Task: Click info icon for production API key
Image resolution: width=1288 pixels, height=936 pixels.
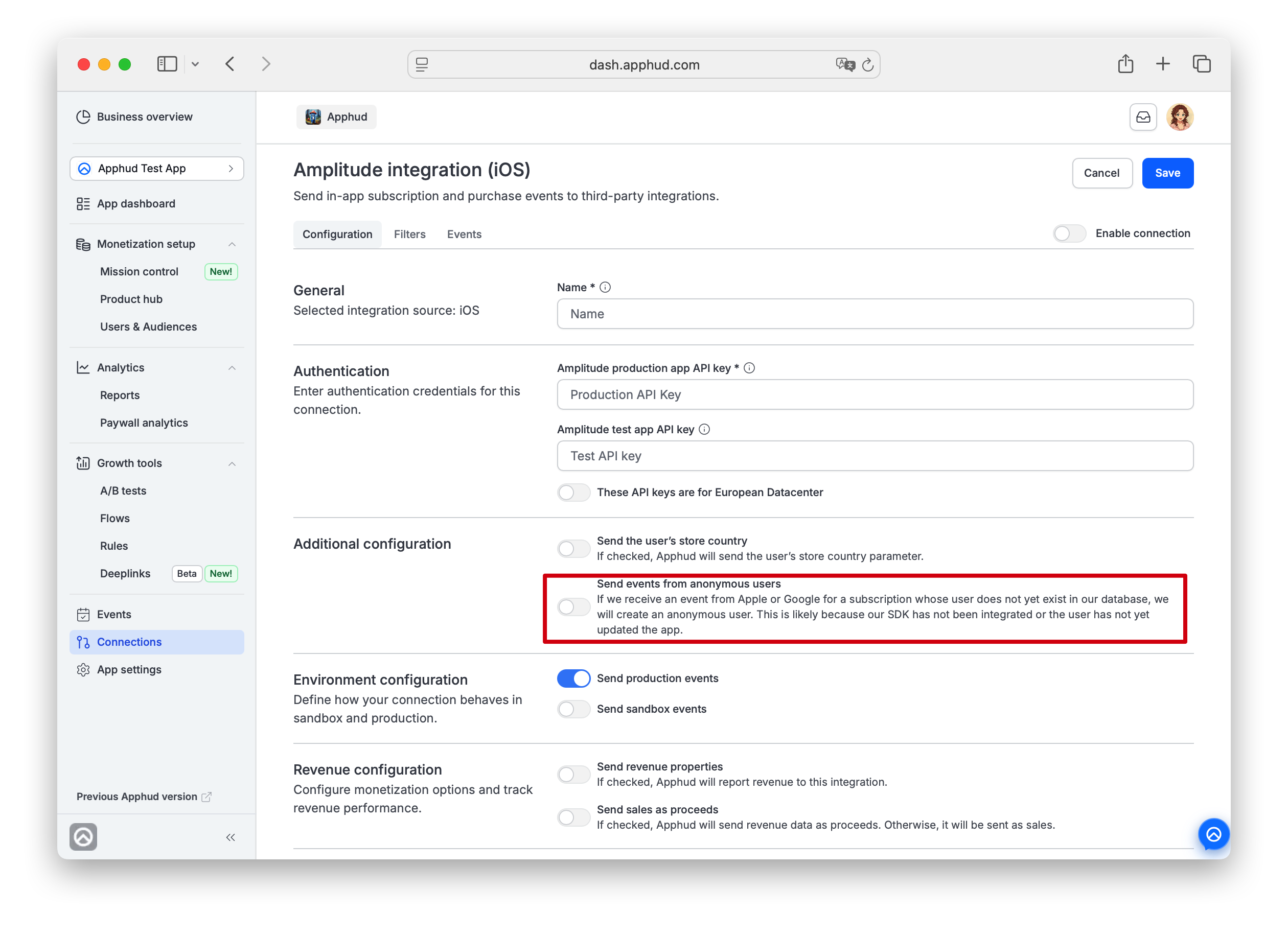Action: click(x=750, y=368)
